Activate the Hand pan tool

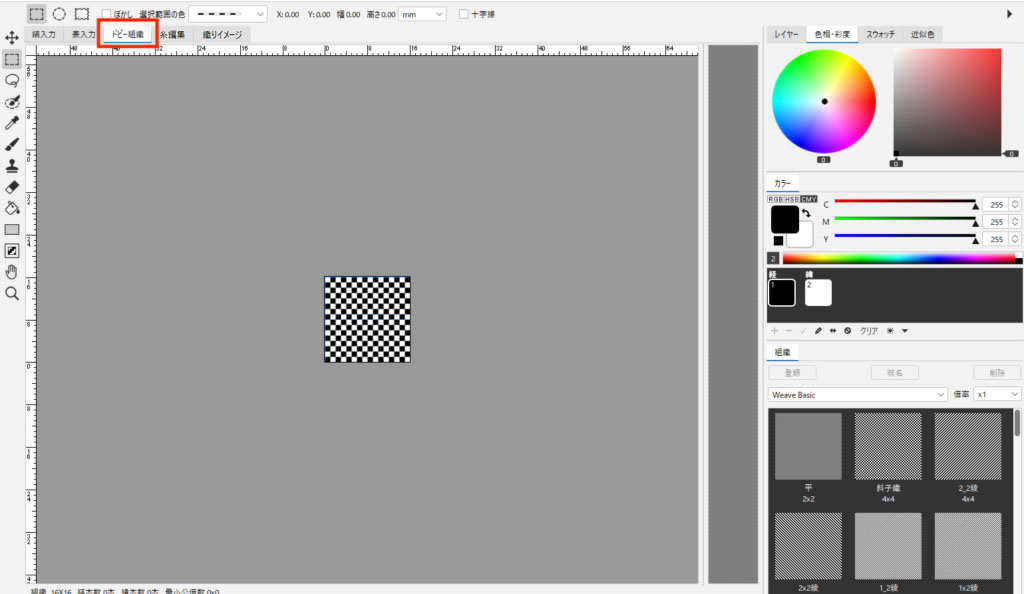coord(12,272)
